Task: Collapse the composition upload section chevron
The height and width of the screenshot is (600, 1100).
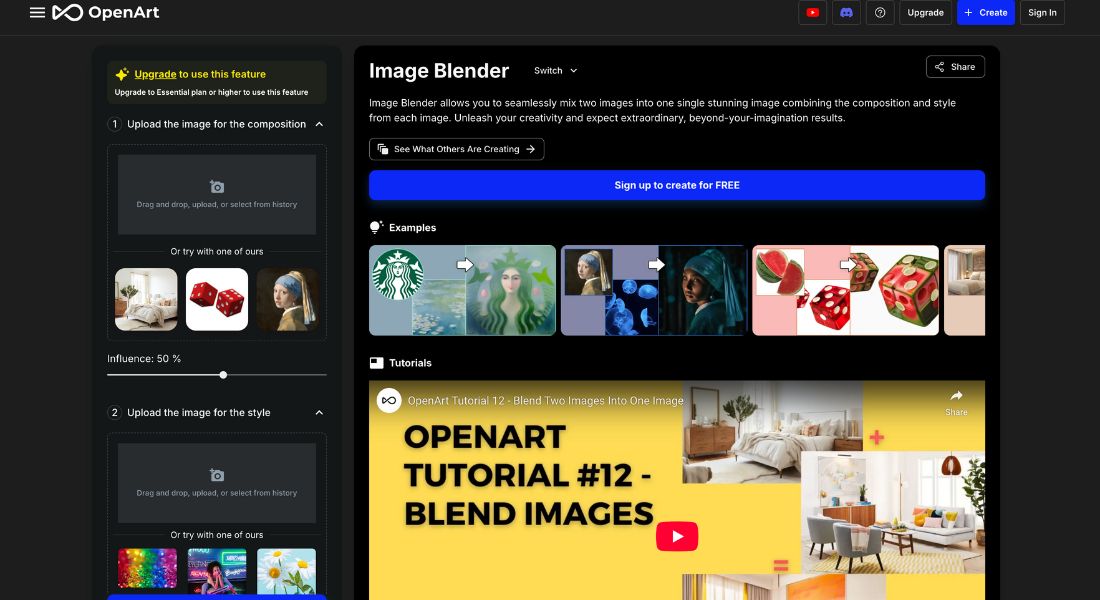Action: coord(319,124)
